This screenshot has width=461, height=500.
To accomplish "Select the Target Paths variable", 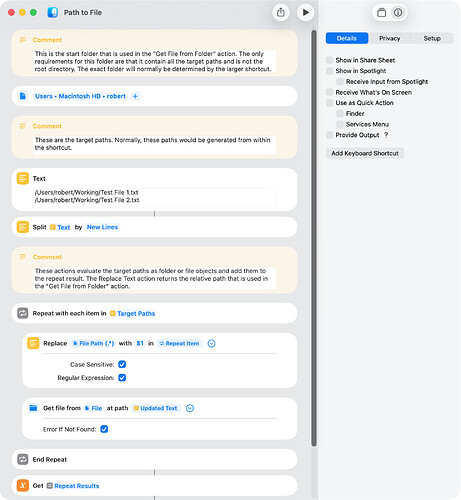I will pos(132,313).
